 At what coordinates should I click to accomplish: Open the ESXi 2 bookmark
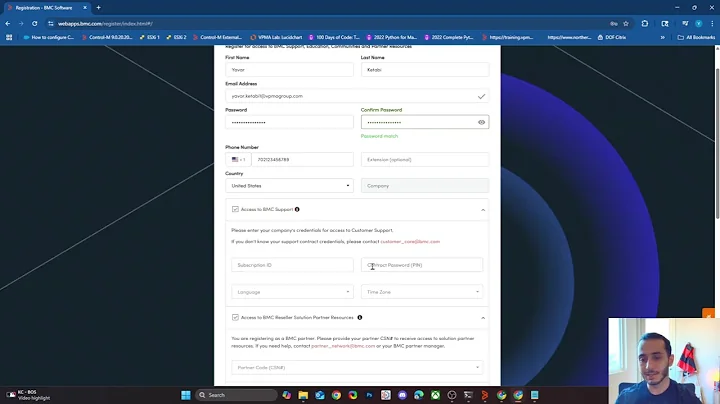coord(176,37)
